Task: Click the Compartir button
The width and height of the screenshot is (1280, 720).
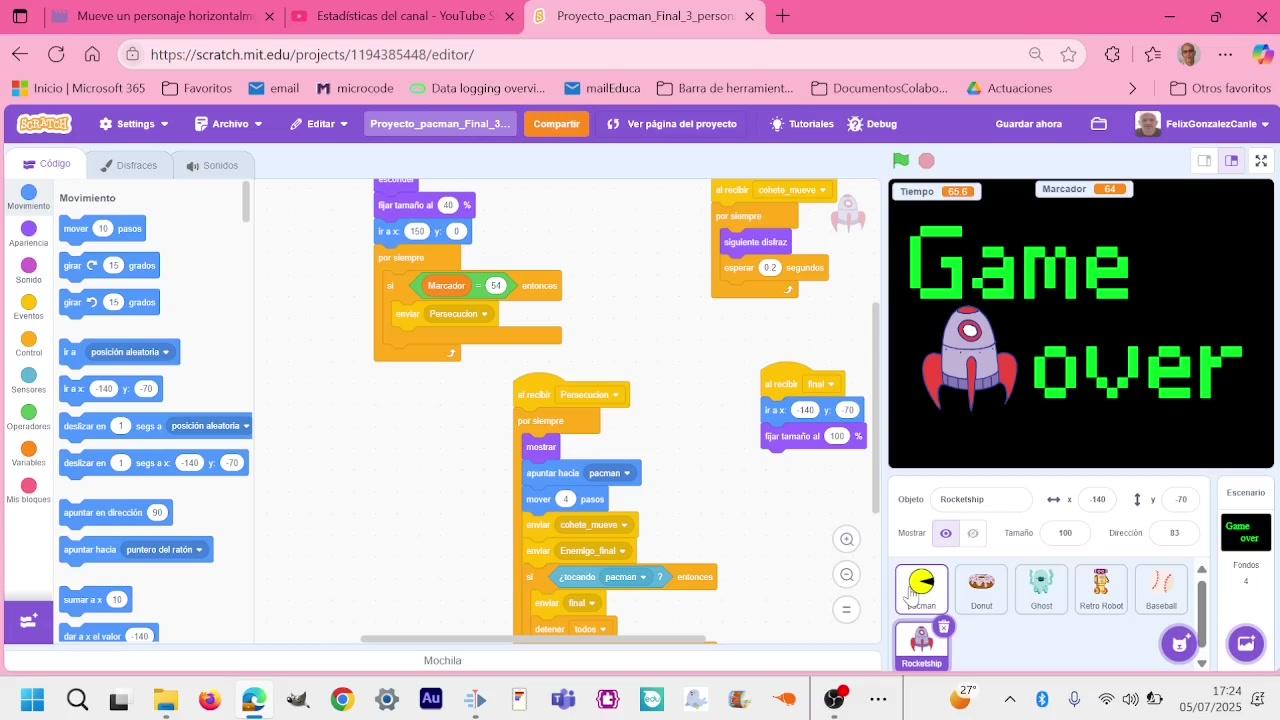Action: click(x=556, y=124)
